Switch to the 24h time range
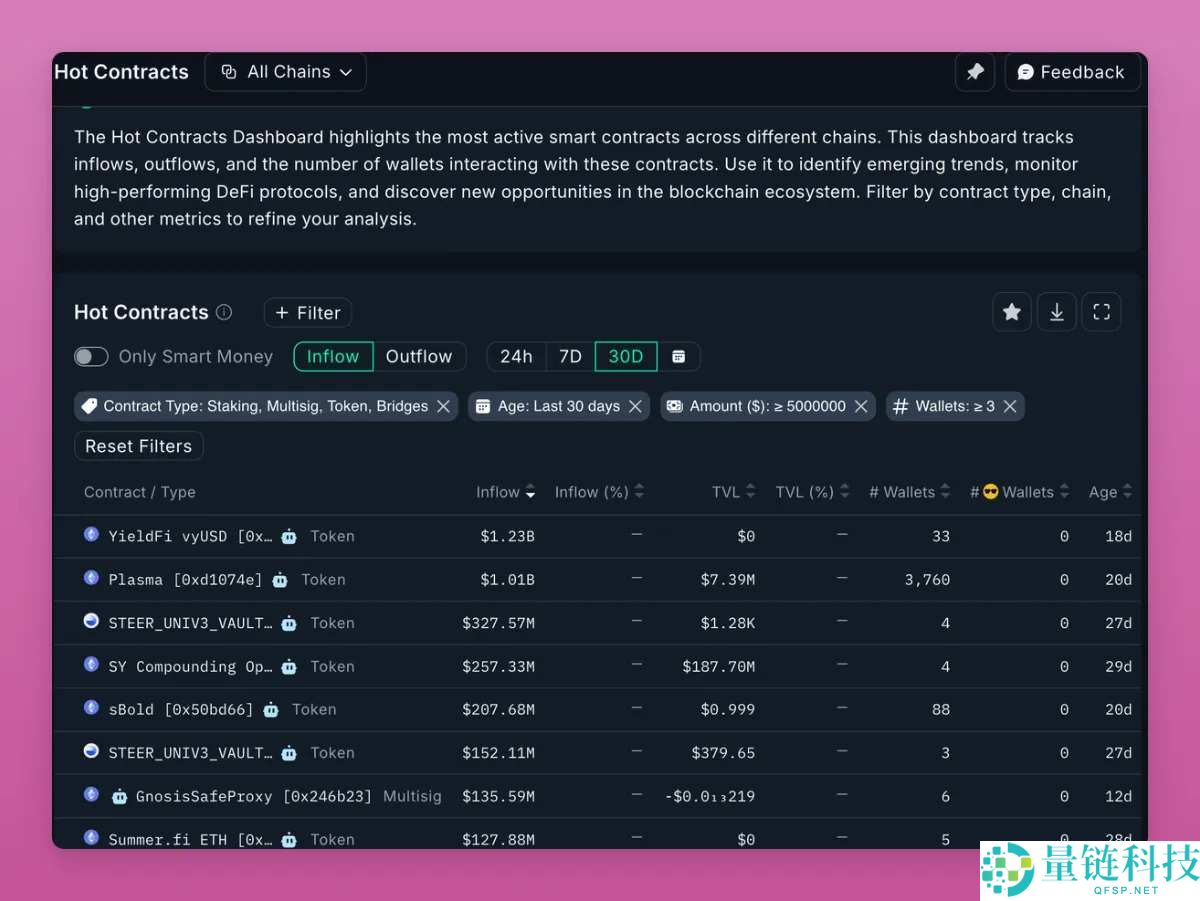This screenshot has width=1200, height=901. (x=516, y=357)
